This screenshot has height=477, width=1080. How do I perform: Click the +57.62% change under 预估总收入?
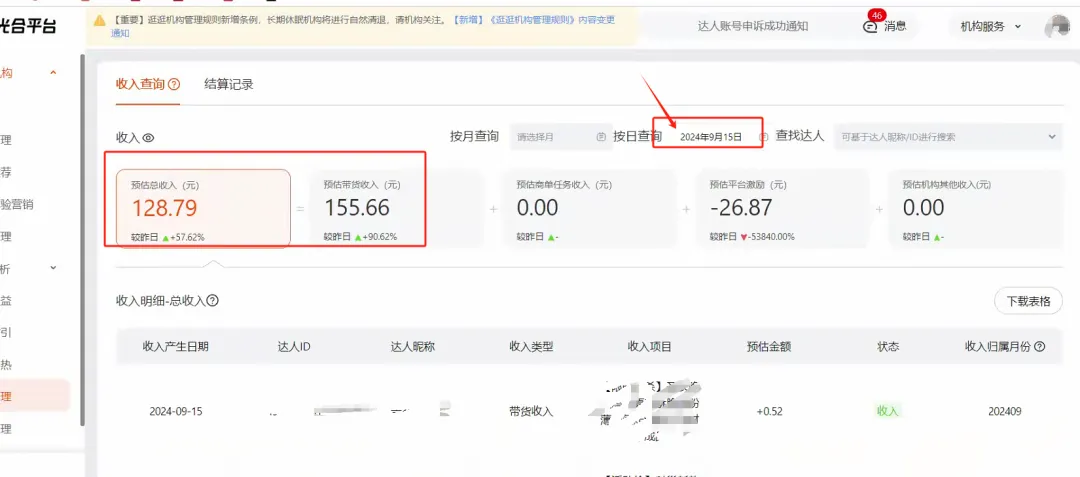[187, 237]
